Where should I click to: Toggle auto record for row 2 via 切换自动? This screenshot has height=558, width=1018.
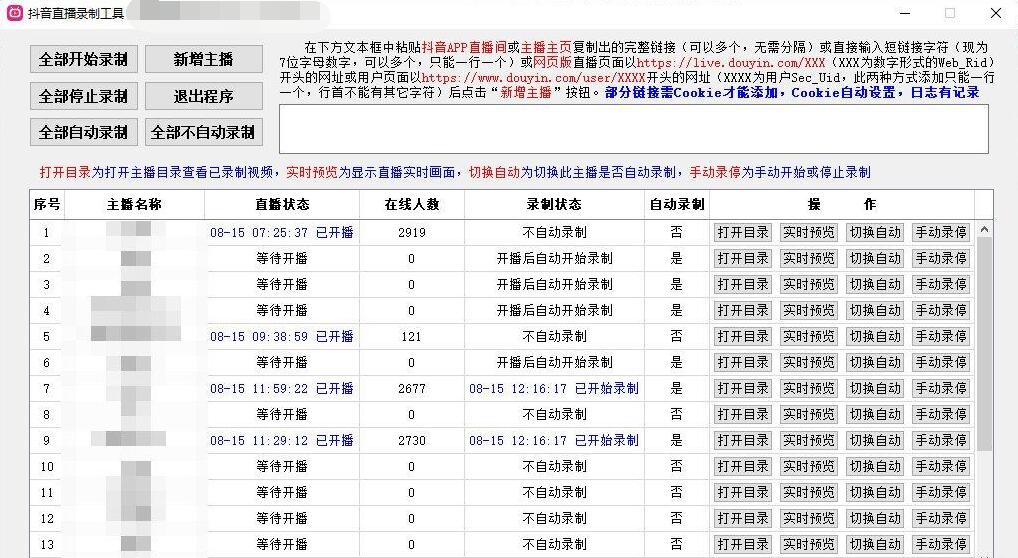pyautogui.click(x=875, y=259)
